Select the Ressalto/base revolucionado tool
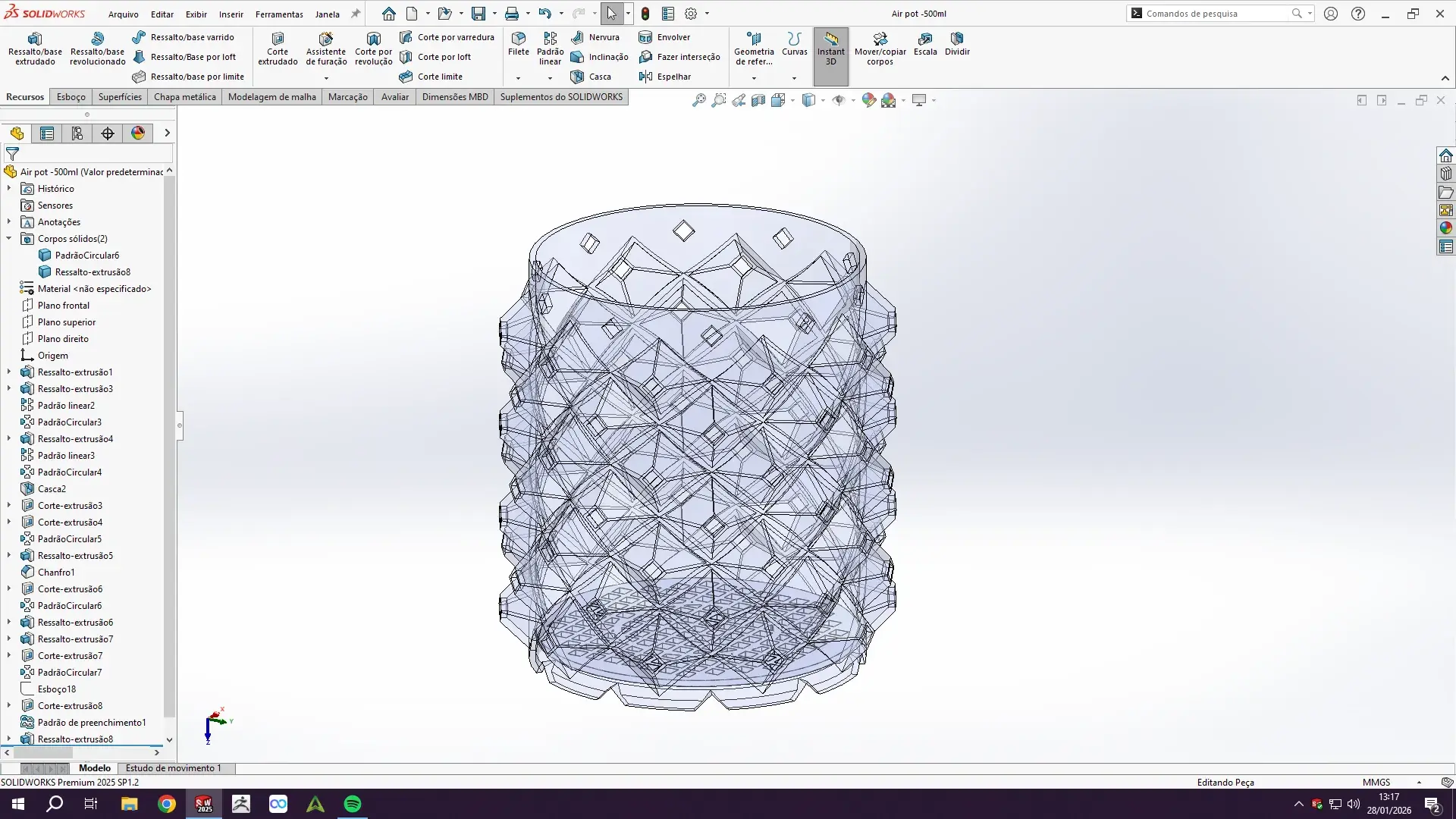The height and width of the screenshot is (819, 1456). (97, 49)
